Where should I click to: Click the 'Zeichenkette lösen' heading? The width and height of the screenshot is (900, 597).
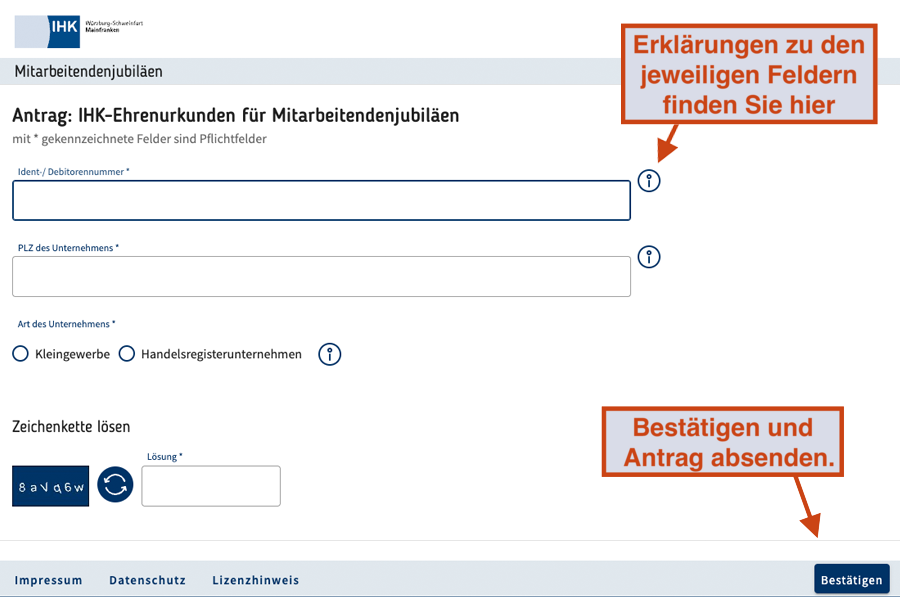coord(71,427)
